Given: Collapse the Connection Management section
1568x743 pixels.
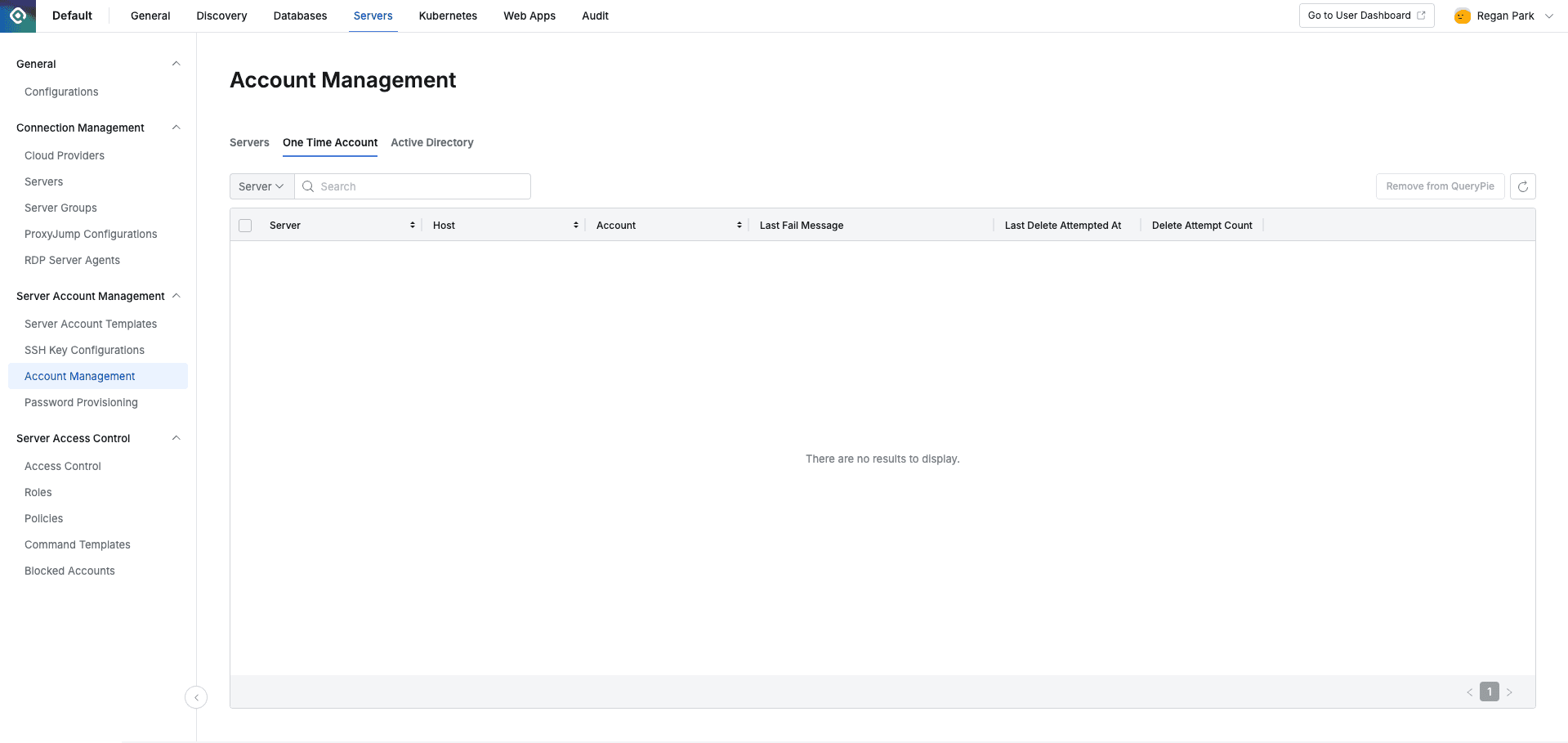Looking at the screenshot, I should click(176, 128).
